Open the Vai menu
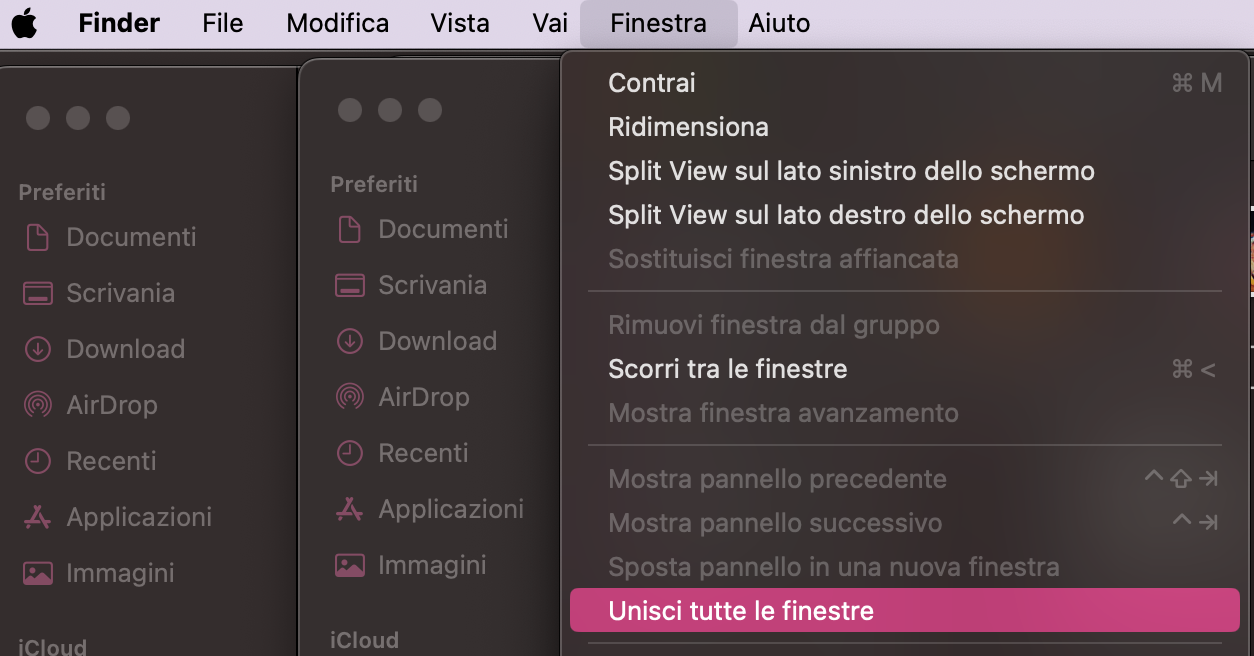The width and height of the screenshot is (1254, 656). (x=548, y=23)
